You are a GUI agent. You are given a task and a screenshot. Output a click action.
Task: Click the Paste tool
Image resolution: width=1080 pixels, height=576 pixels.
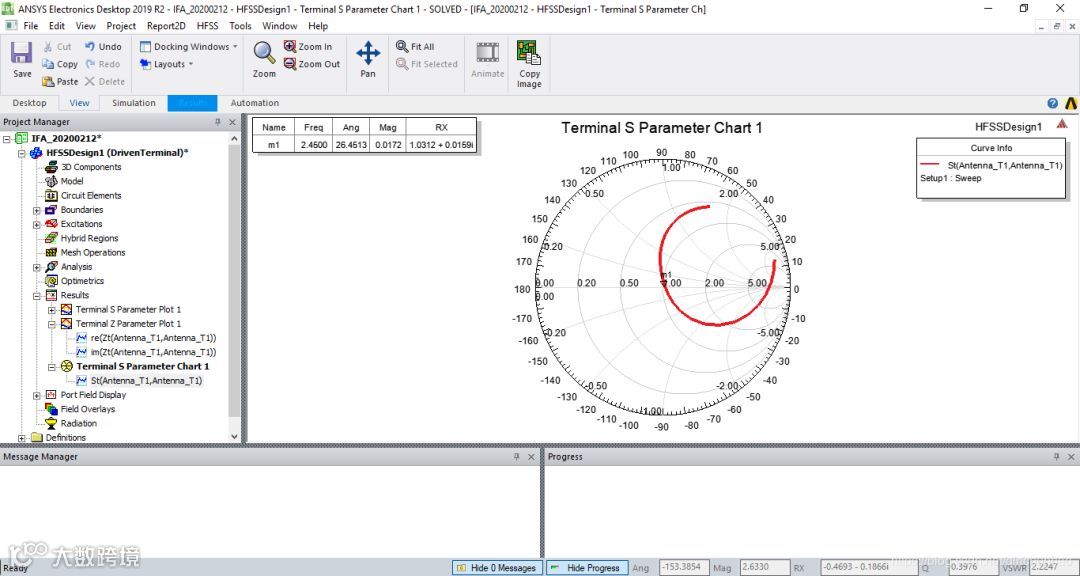(60, 81)
